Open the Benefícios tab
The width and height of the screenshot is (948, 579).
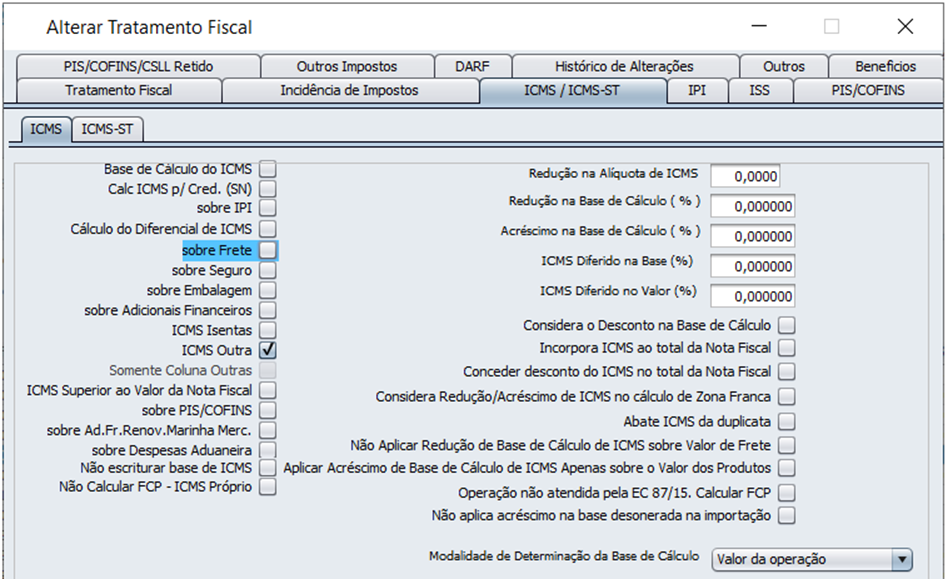click(885, 66)
